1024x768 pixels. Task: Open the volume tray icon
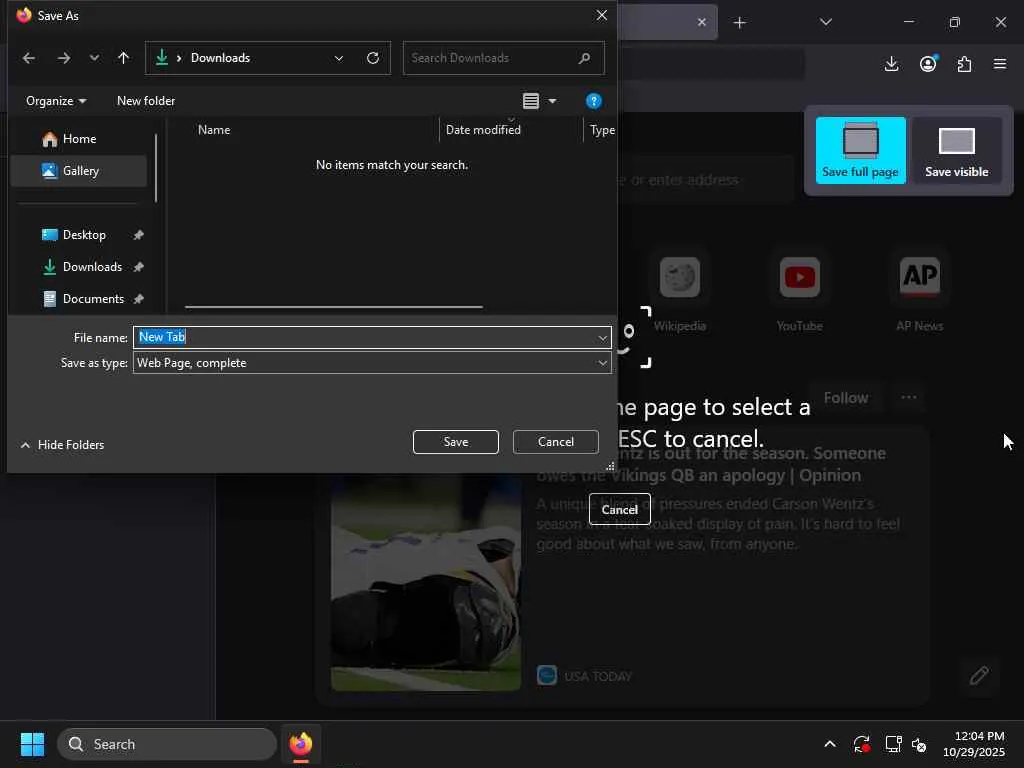click(919, 744)
